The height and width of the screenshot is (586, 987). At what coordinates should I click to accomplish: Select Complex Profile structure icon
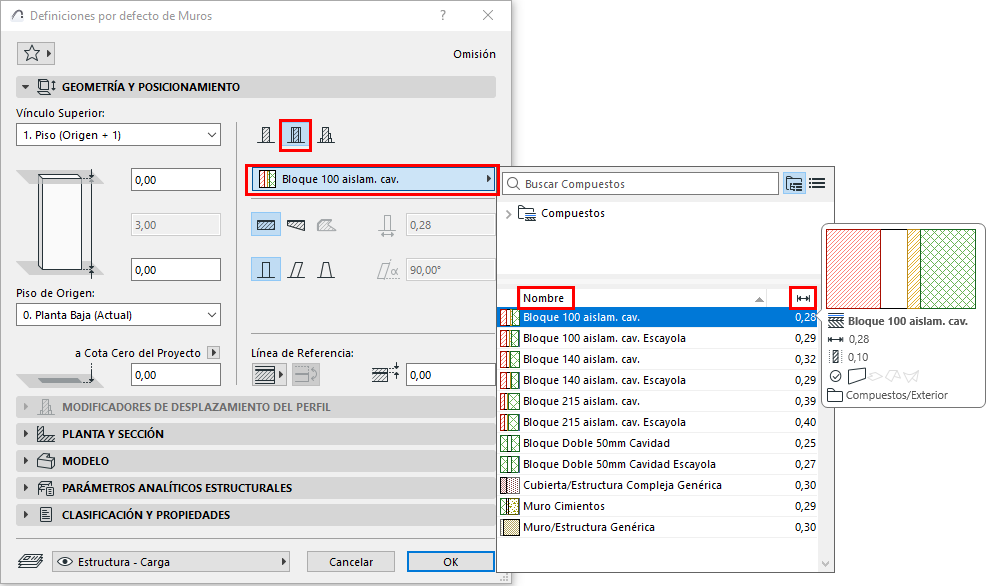pyautogui.click(x=326, y=135)
